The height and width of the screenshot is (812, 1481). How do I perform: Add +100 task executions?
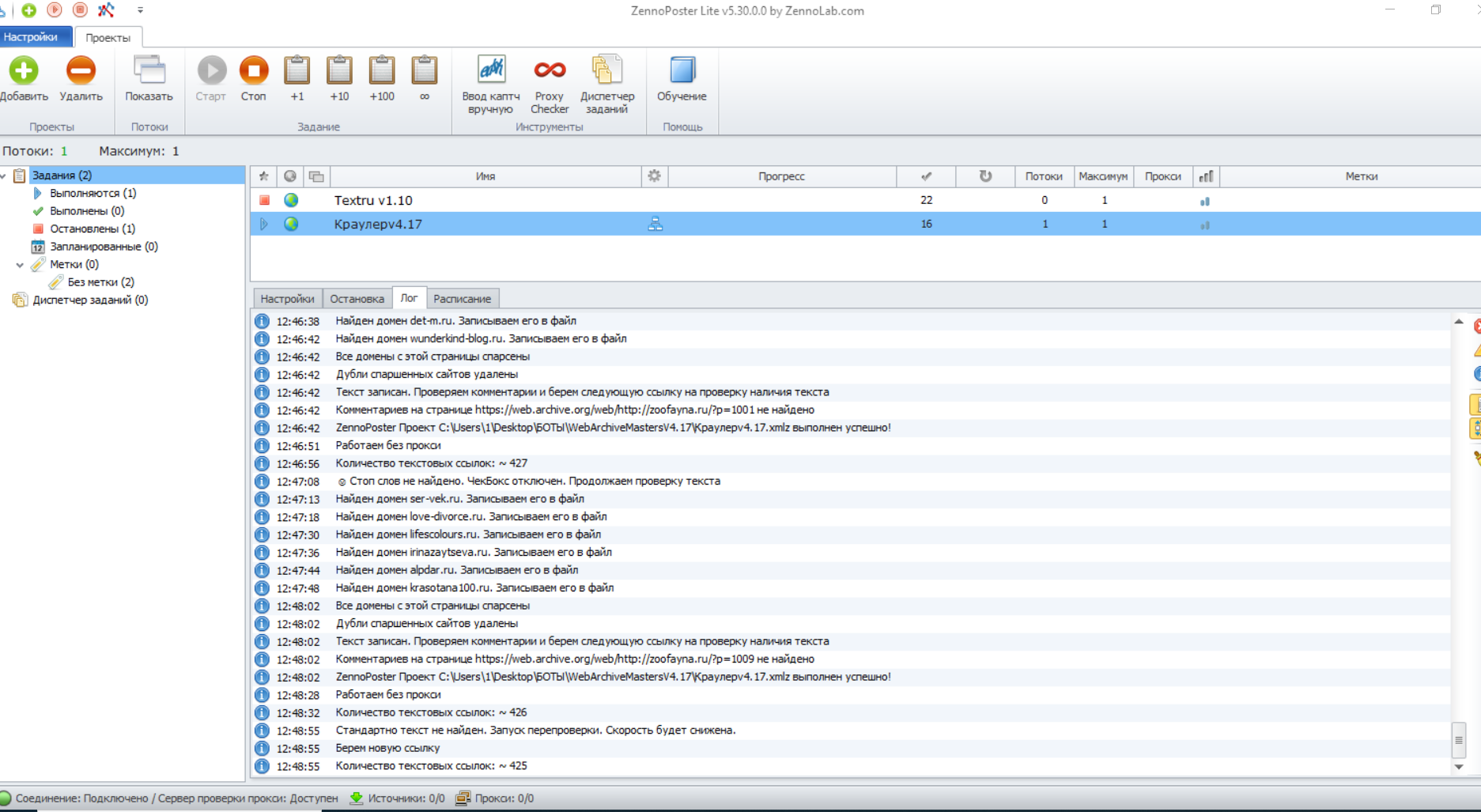tap(382, 71)
